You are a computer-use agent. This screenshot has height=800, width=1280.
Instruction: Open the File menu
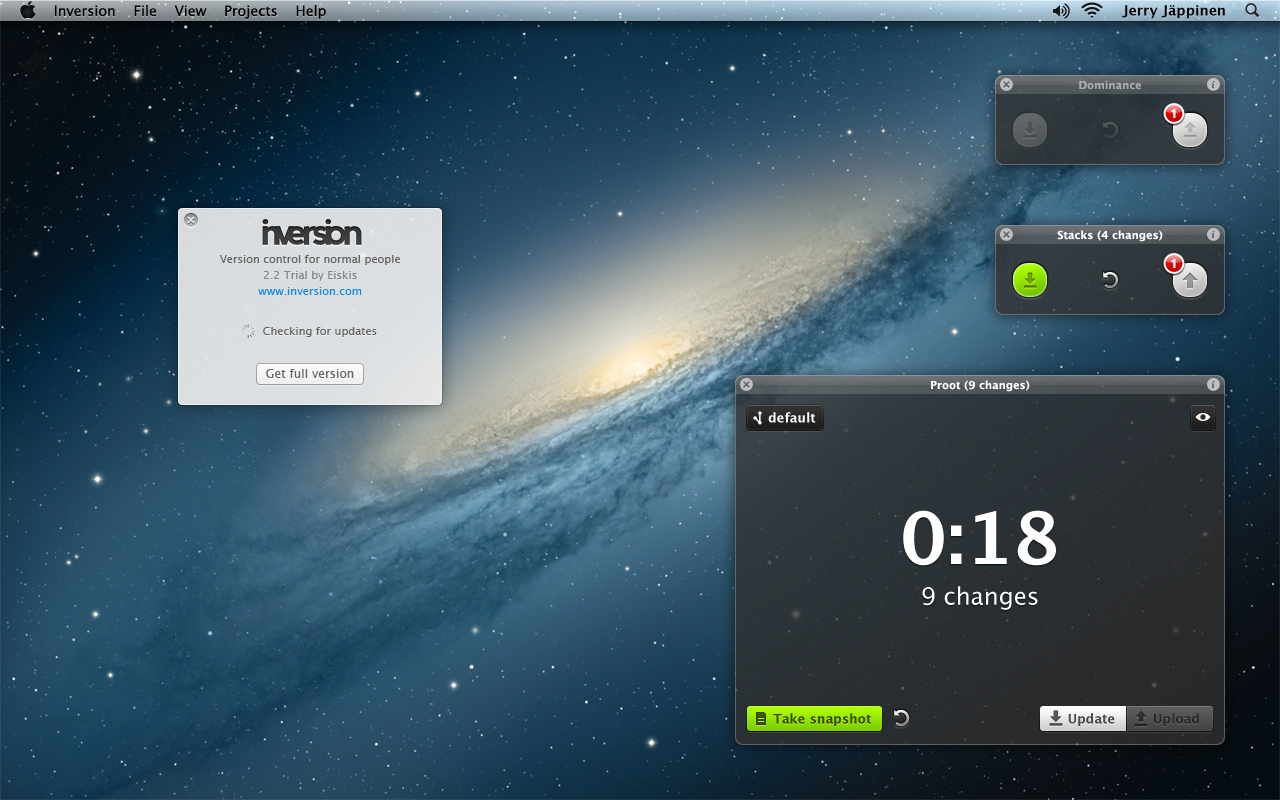pos(145,11)
